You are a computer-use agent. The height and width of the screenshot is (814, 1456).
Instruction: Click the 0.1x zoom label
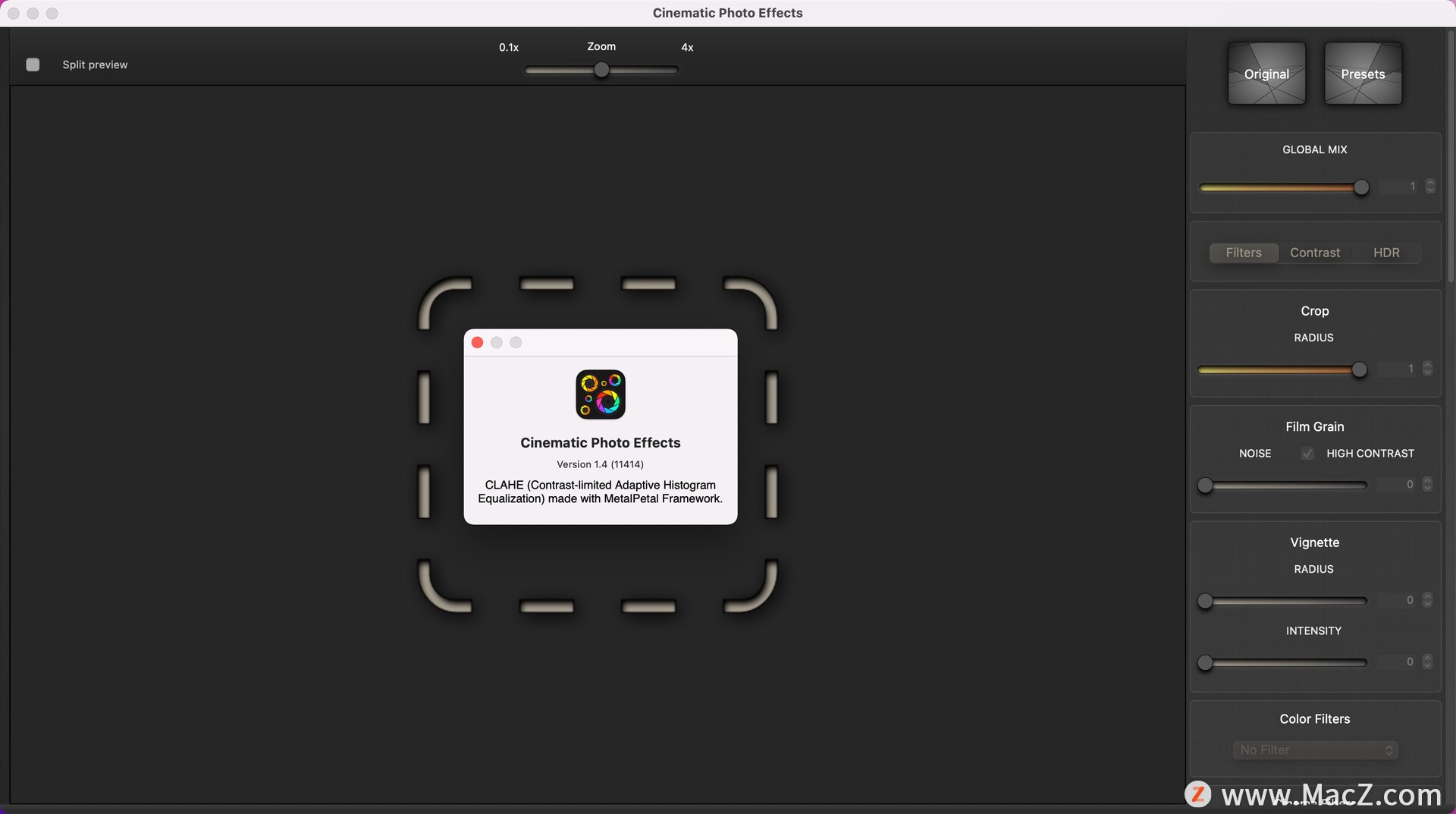pyautogui.click(x=509, y=47)
